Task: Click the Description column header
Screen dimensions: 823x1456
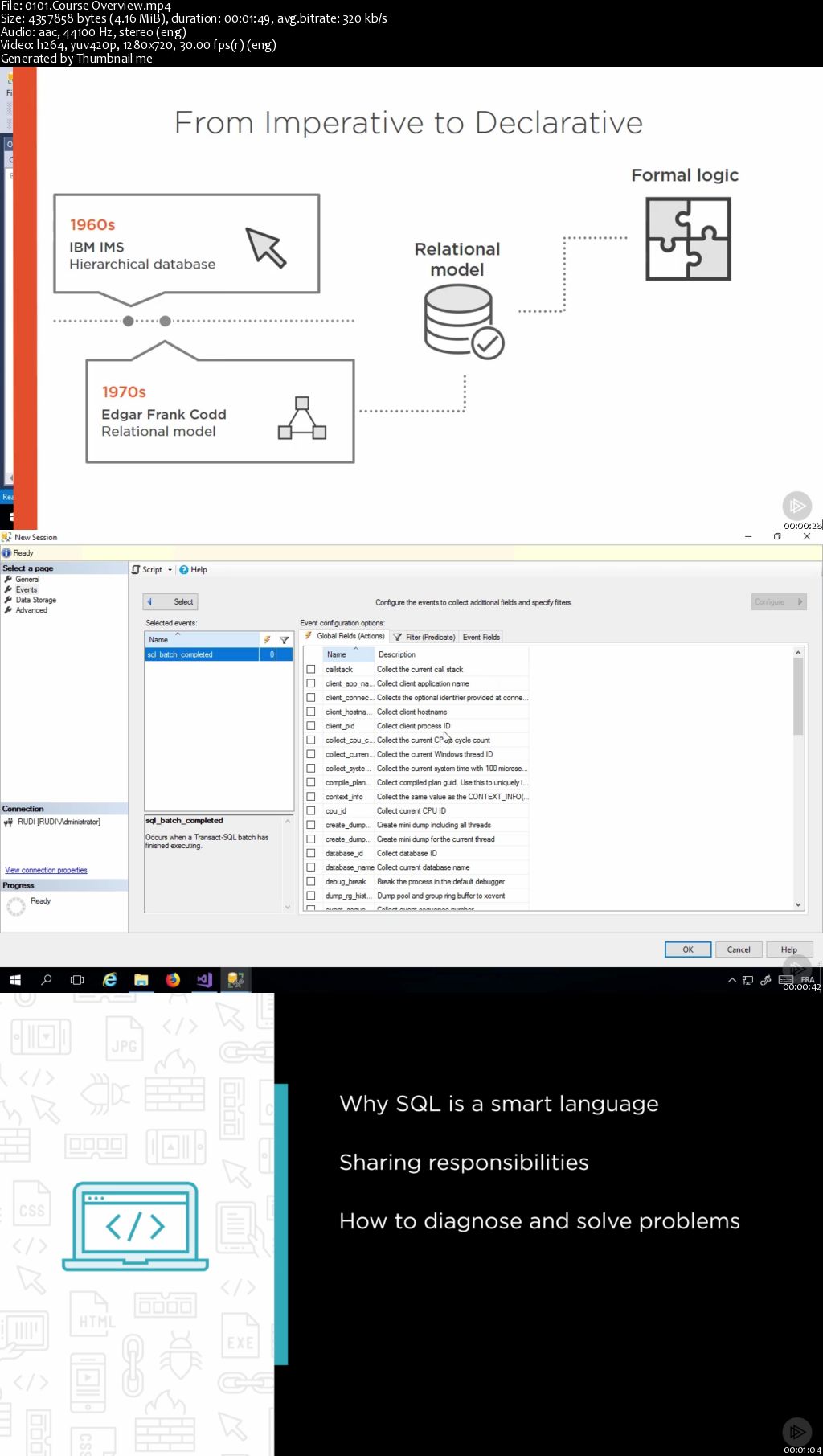Action: 452,654
